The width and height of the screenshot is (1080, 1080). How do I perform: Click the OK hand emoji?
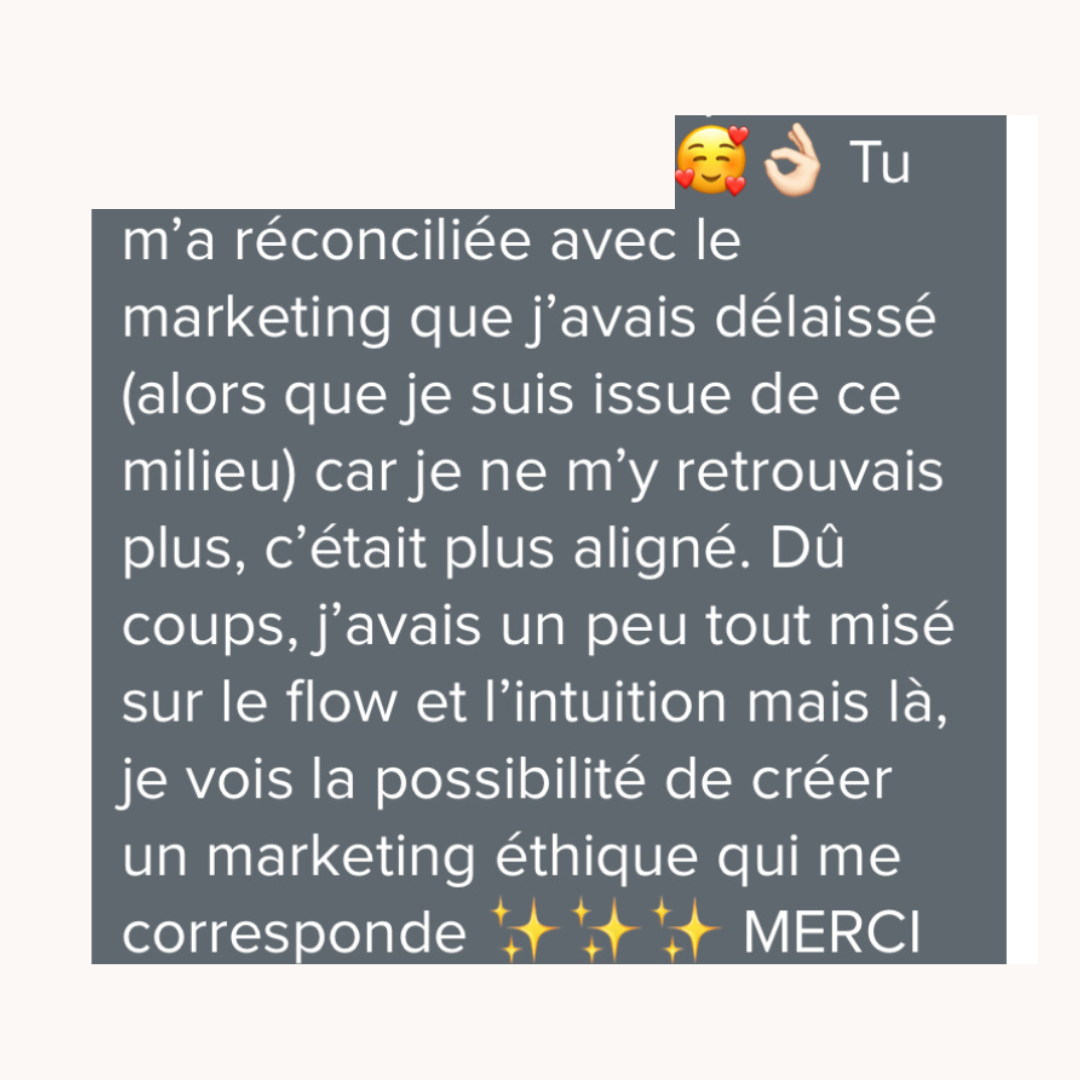tap(792, 161)
